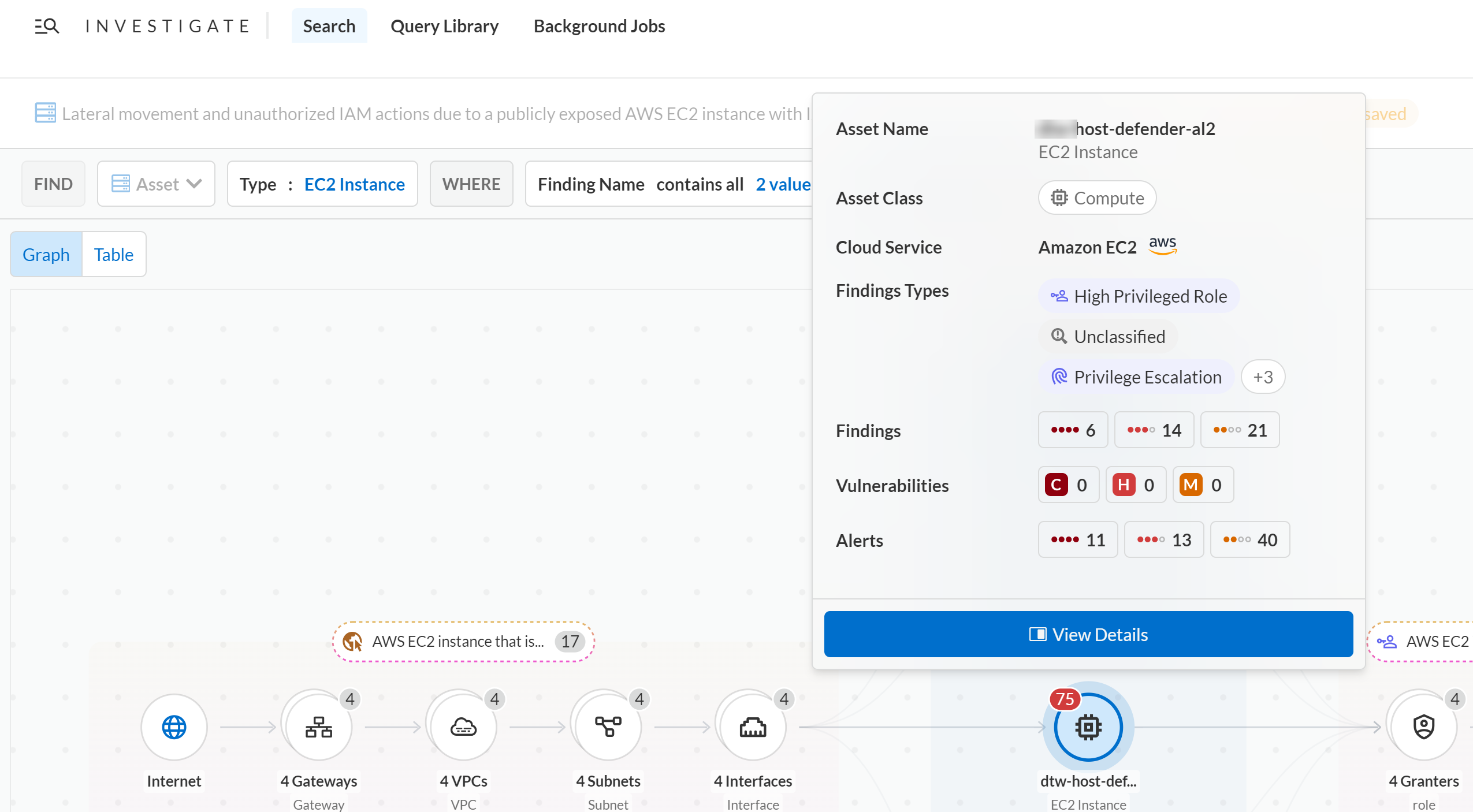The image size is (1473, 812).
Task: Click Medium vulnerabilities M 0 badge
Action: tap(1203, 485)
